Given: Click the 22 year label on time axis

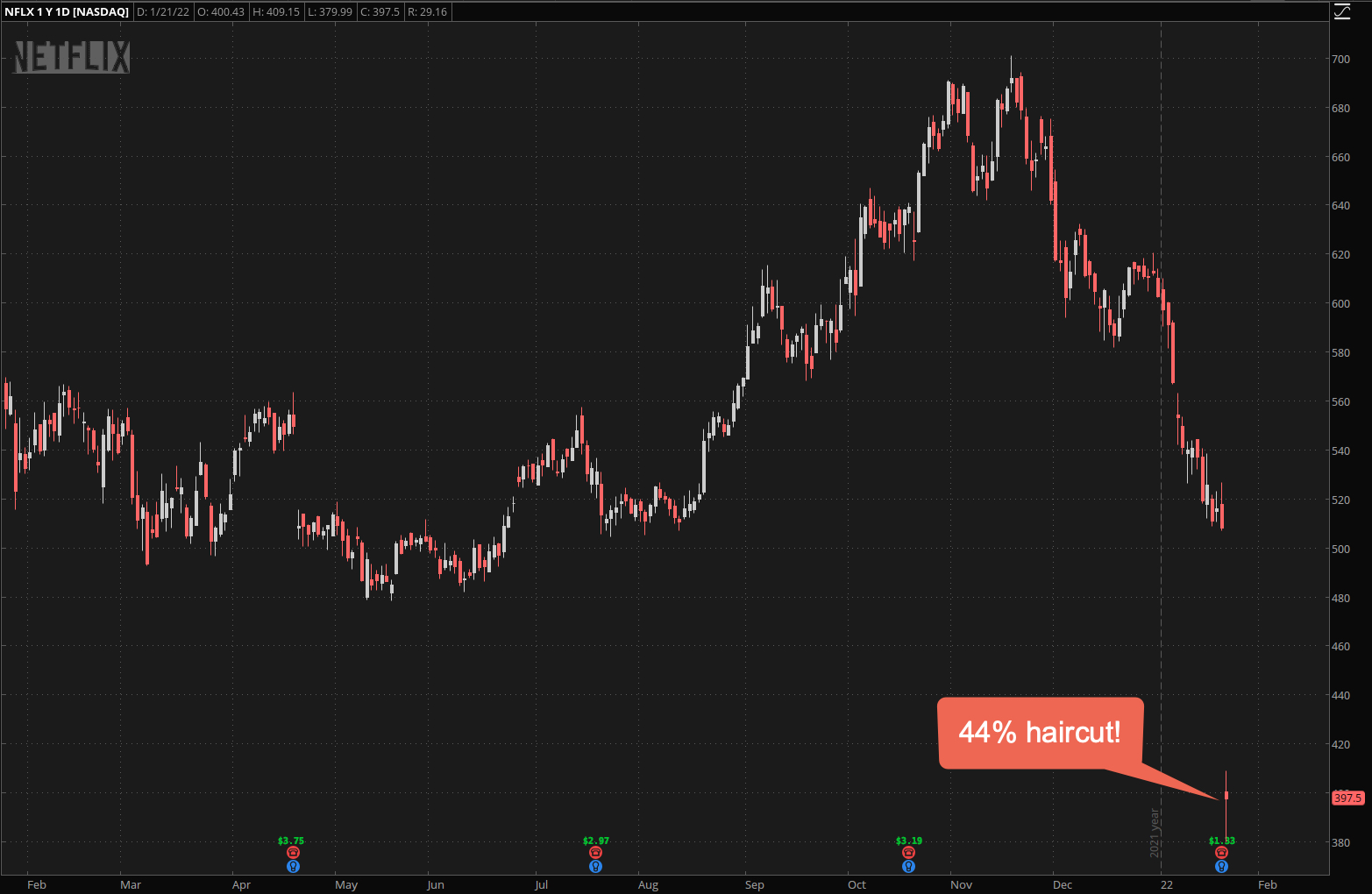Looking at the screenshot, I should tap(1167, 885).
